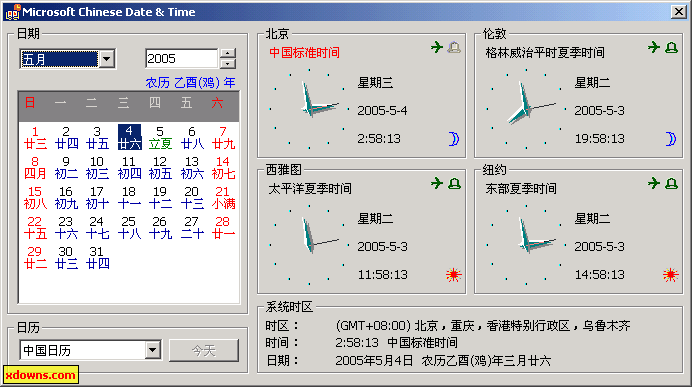
Task: Click the airplane icon in the 伦敦 panel
Action: click(654, 47)
